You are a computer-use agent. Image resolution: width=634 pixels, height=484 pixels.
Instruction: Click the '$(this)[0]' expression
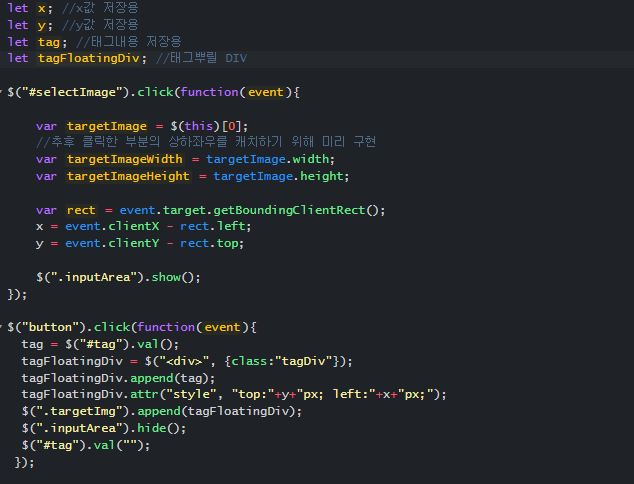pyautogui.click(x=205, y=126)
